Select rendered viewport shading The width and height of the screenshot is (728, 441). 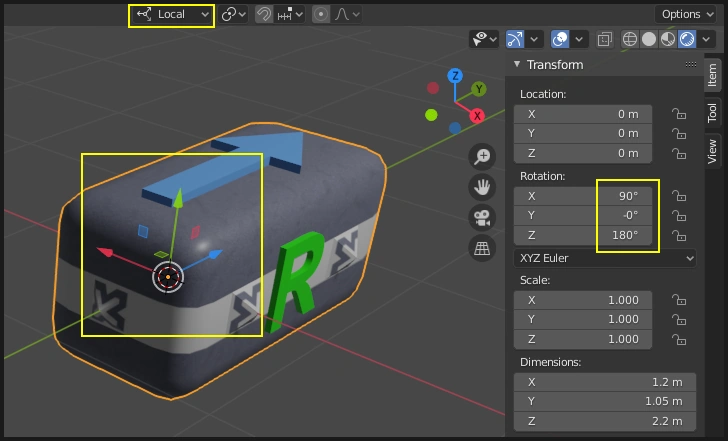click(x=687, y=40)
